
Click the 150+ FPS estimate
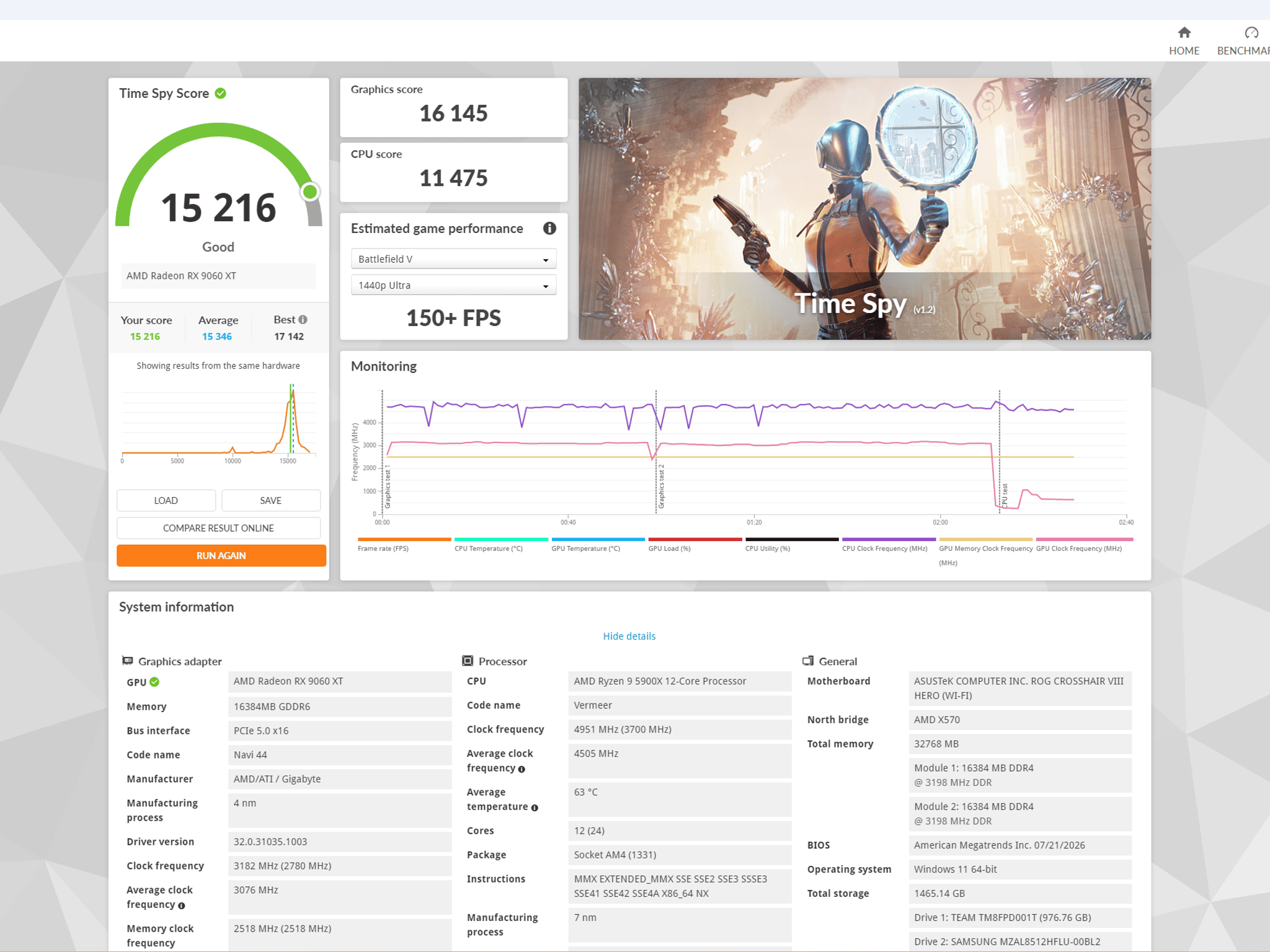pyautogui.click(x=453, y=318)
